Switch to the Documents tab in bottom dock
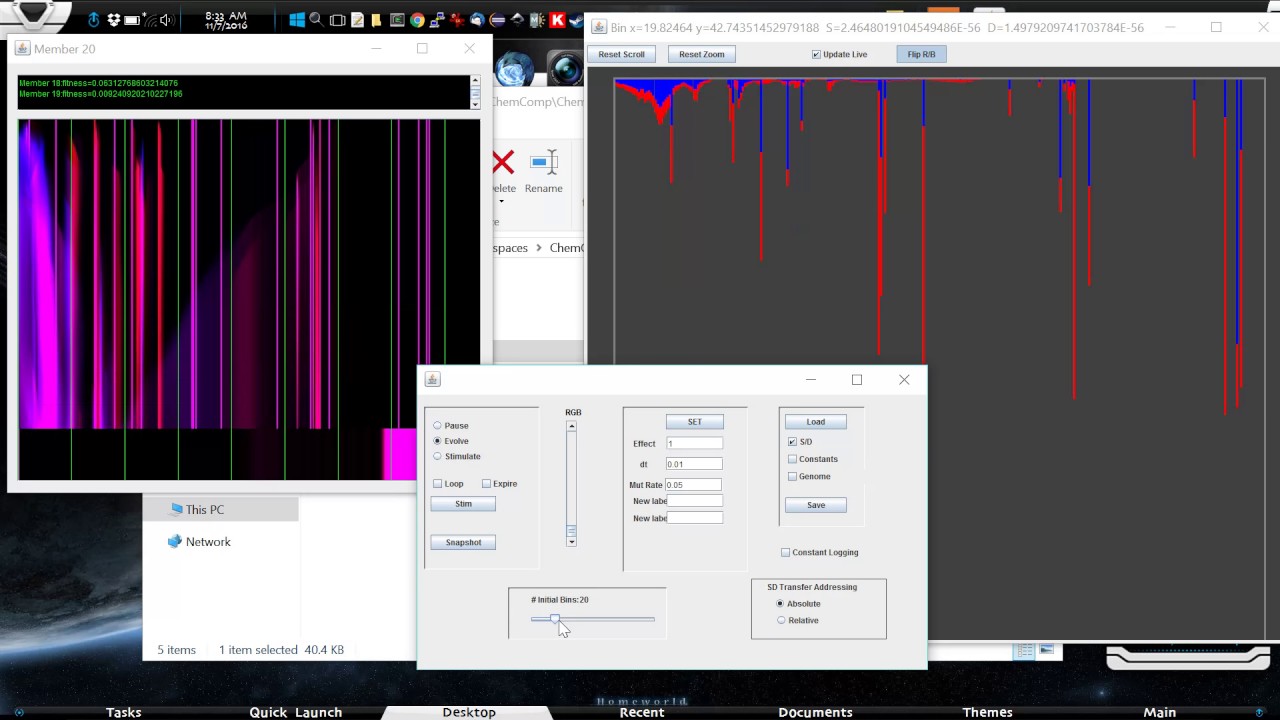The height and width of the screenshot is (720, 1280). point(815,712)
